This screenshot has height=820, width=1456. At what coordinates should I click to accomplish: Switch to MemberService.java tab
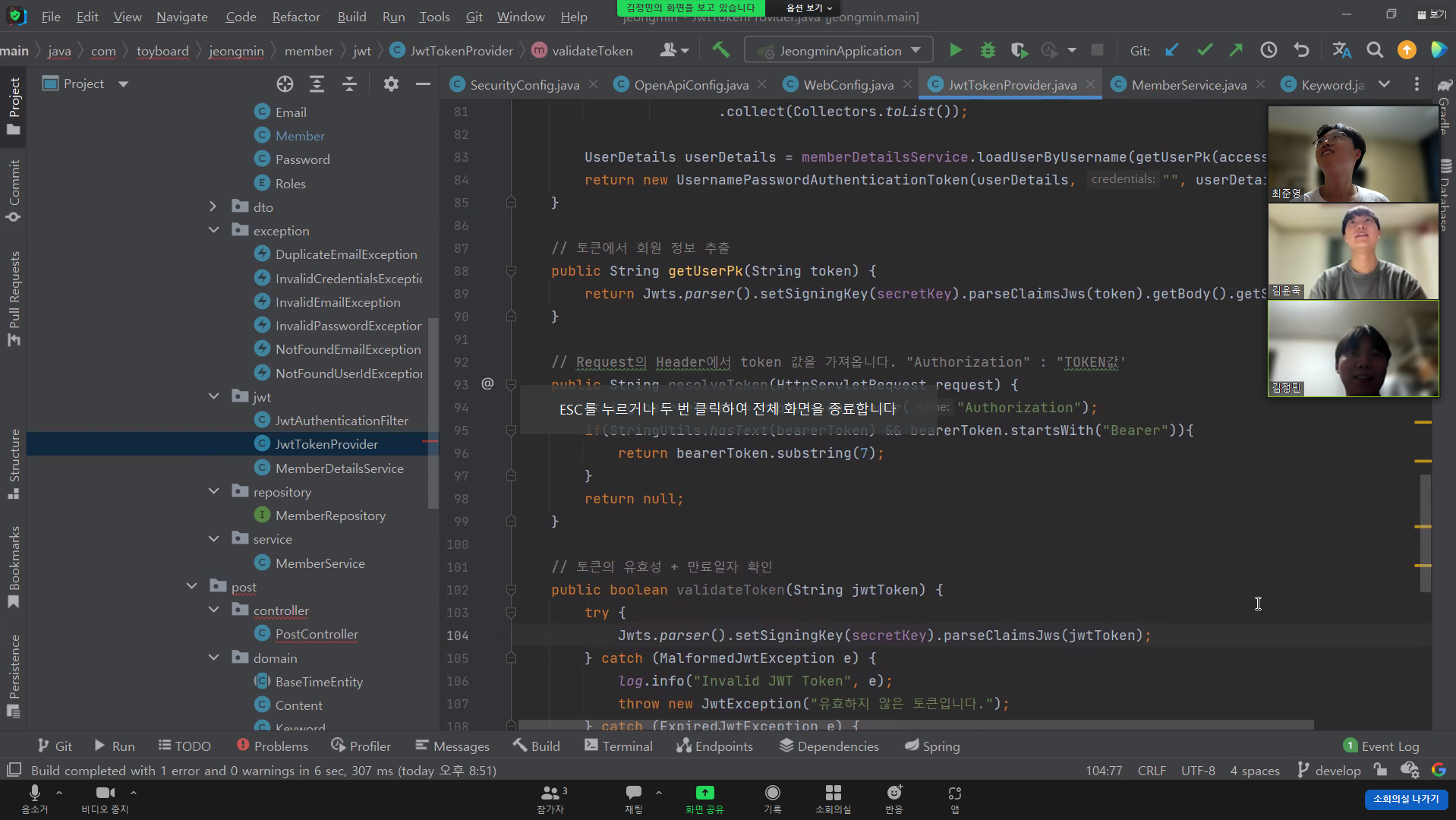click(x=1188, y=85)
